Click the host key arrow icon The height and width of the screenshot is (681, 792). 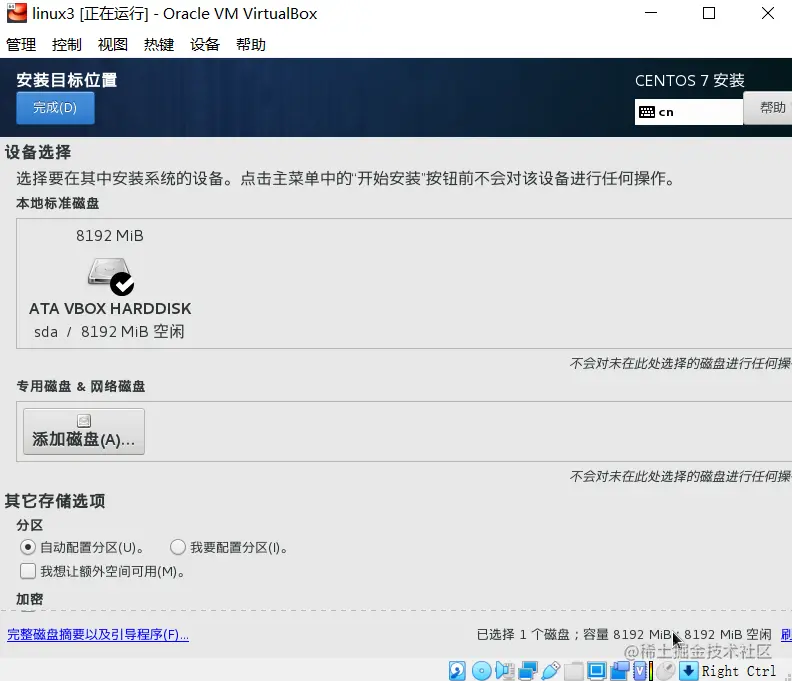click(688, 671)
